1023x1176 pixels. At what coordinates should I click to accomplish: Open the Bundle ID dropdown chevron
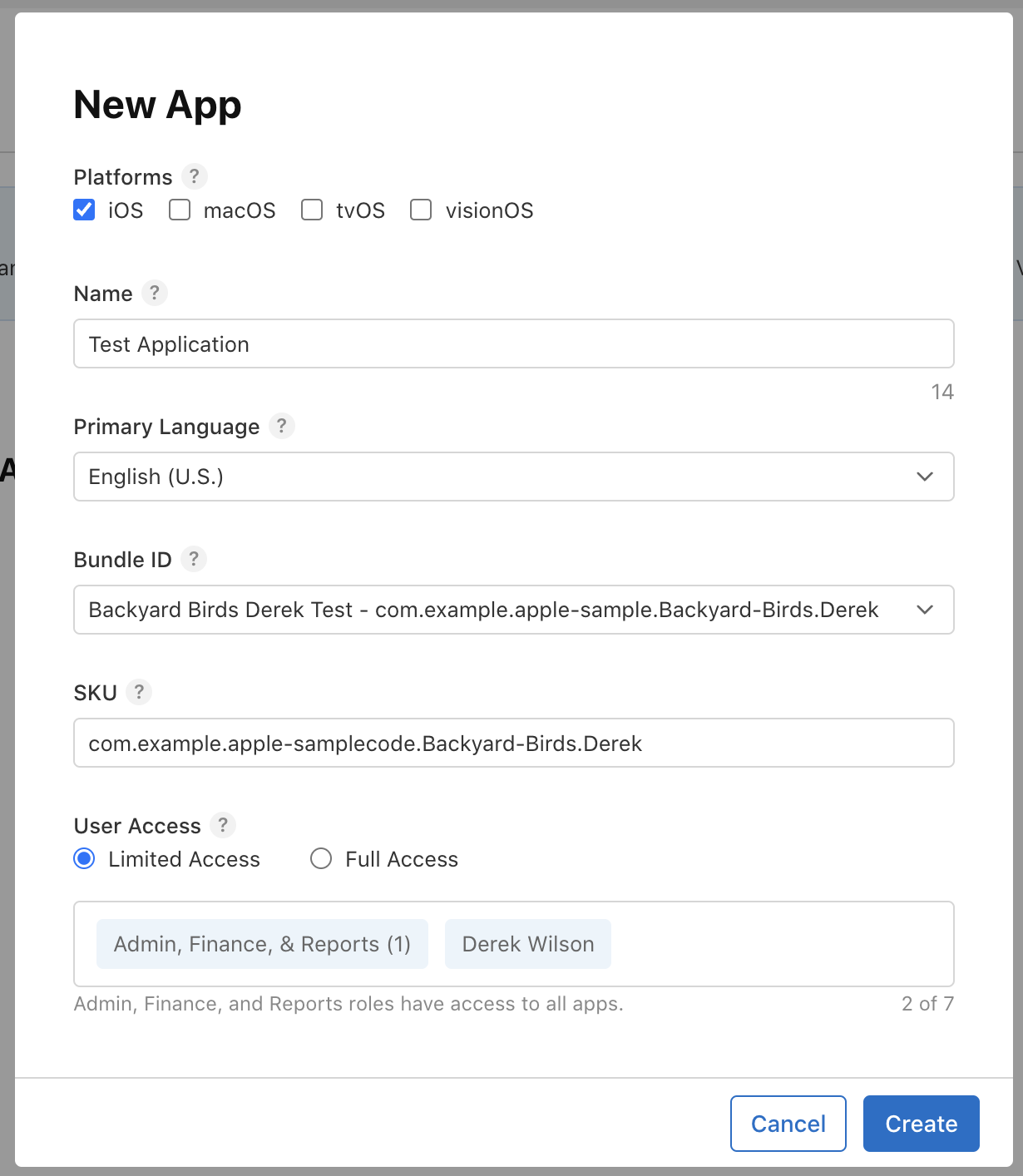925,610
